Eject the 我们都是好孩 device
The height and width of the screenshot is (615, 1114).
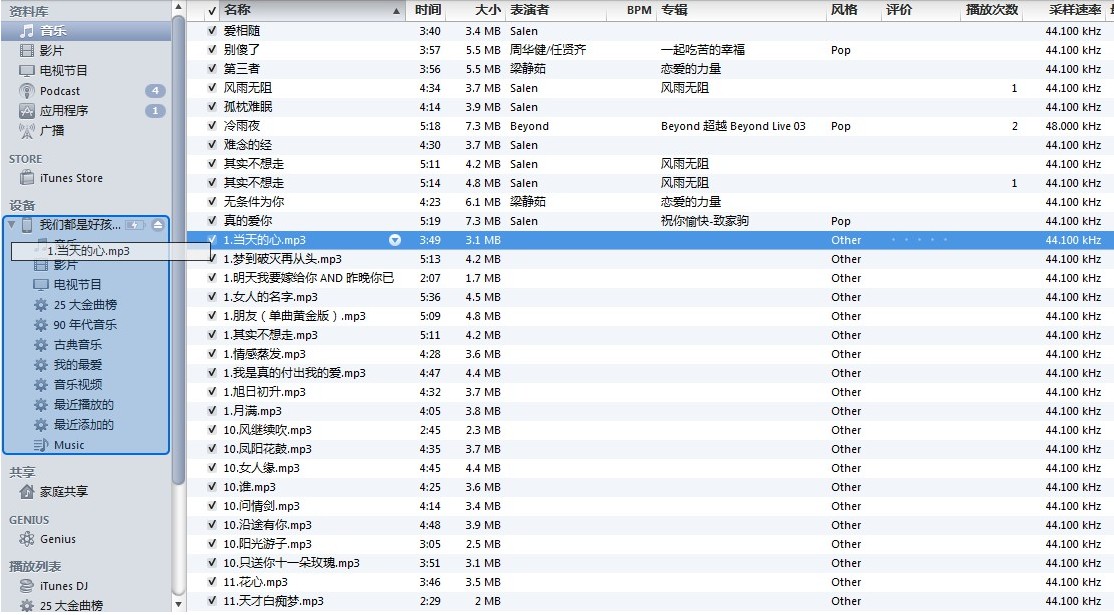click(x=158, y=225)
